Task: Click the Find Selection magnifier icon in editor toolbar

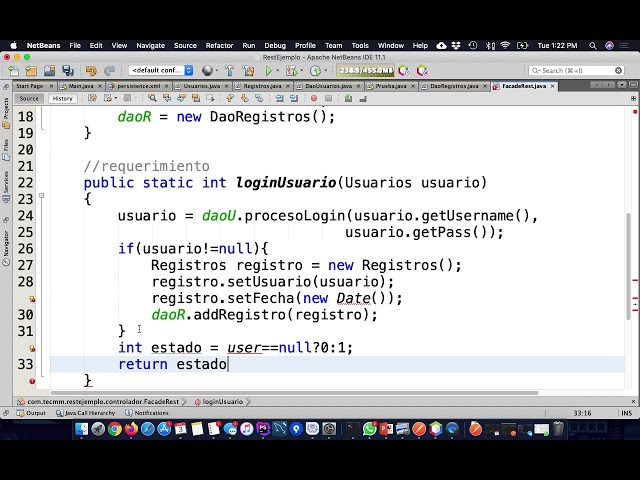Action: (152, 98)
